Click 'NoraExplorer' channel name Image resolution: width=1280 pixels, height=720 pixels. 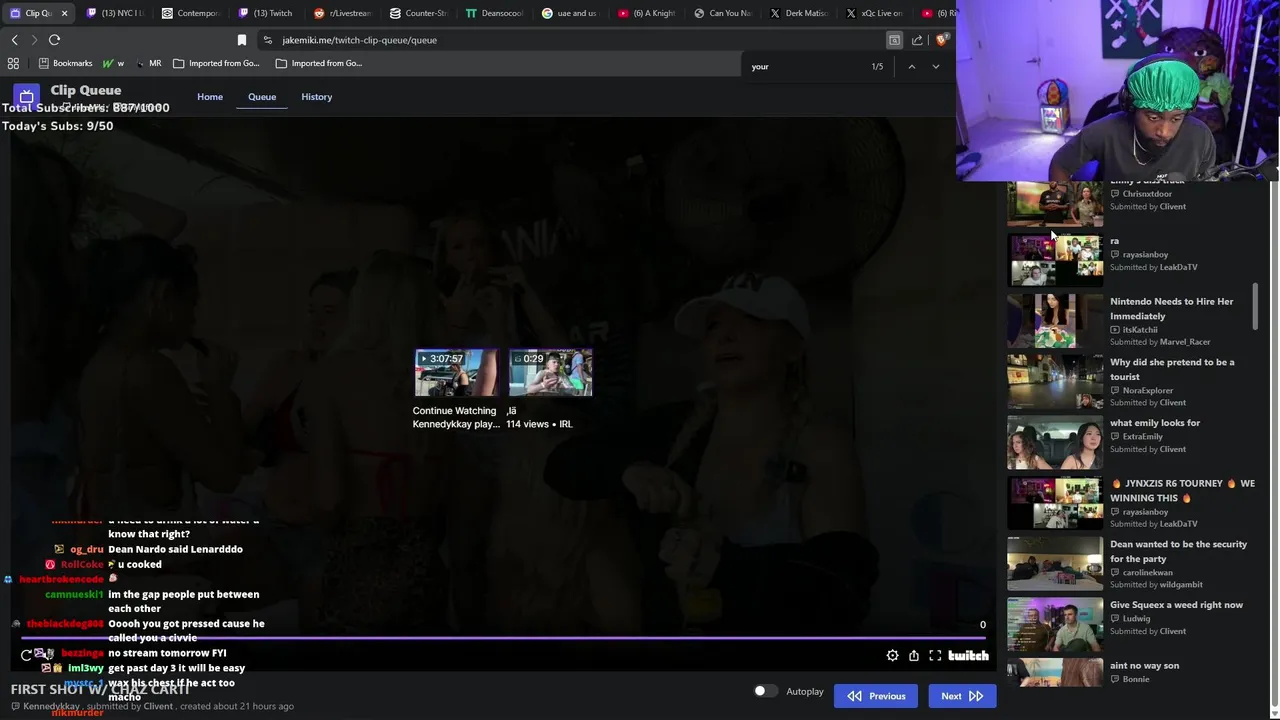(x=1148, y=390)
